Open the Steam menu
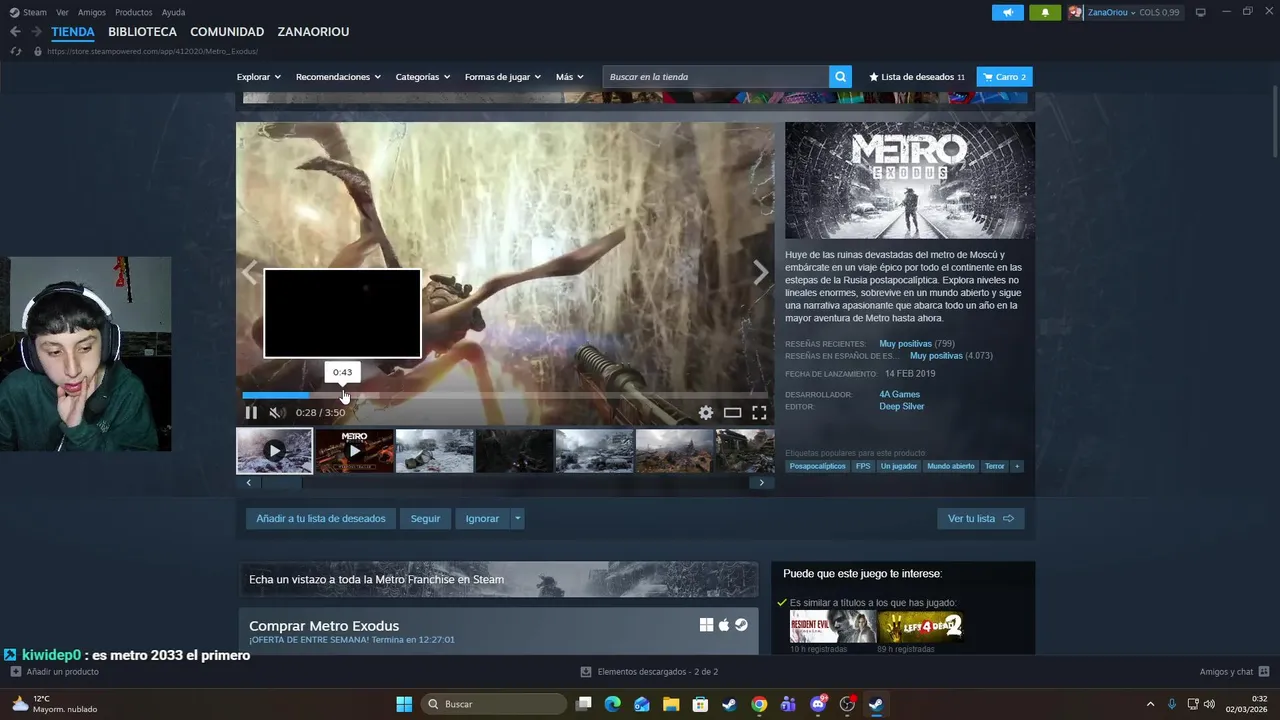This screenshot has height=720, width=1280. point(28,12)
